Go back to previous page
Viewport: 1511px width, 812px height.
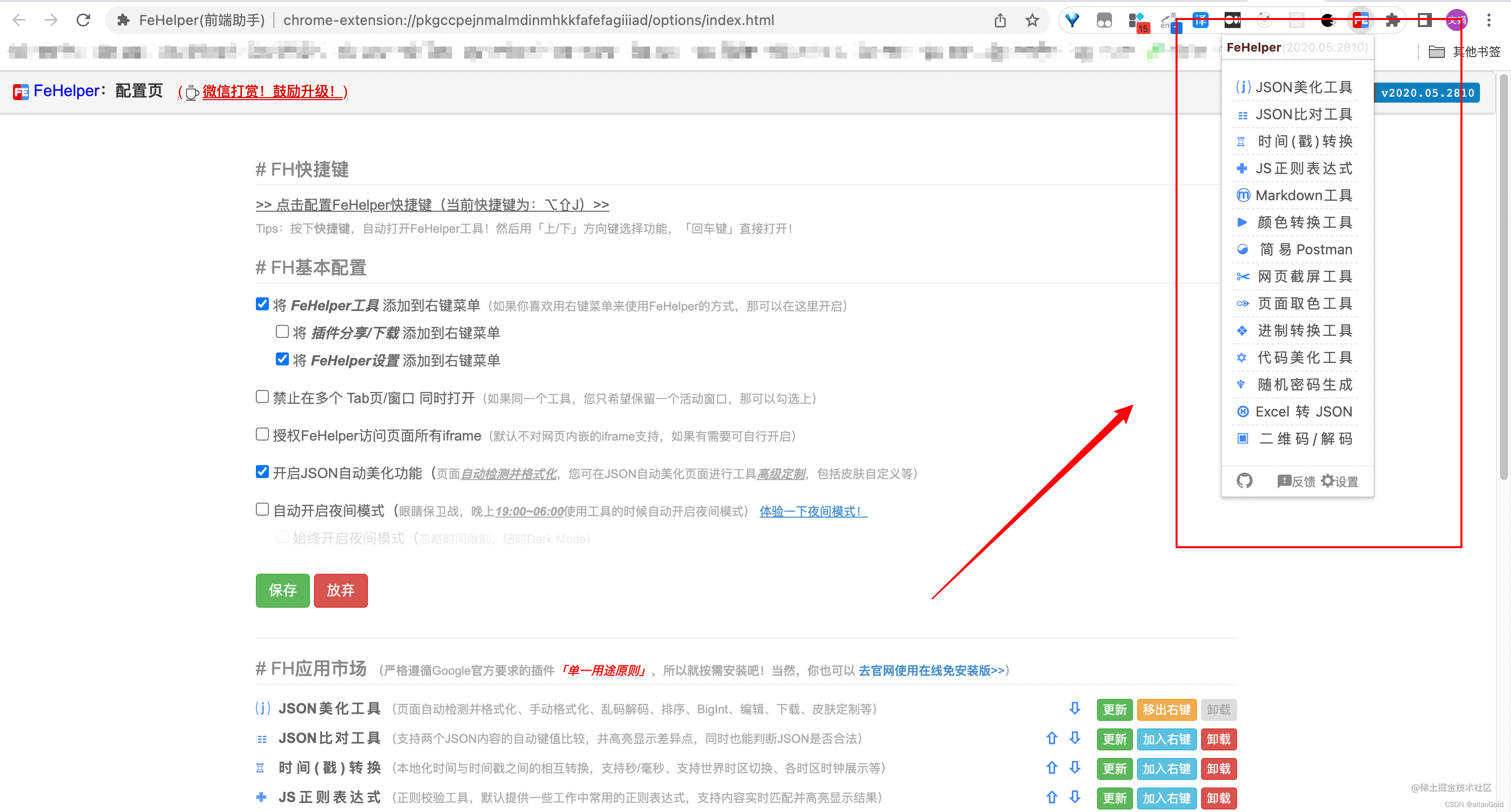(x=20, y=20)
